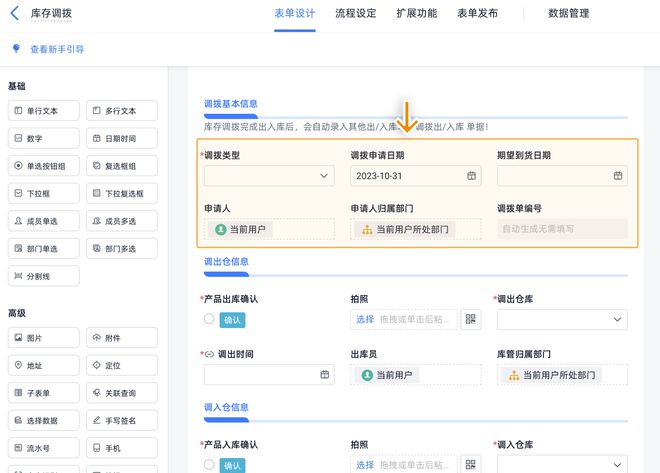The width and height of the screenshot is (660, 473).
Task: Add 下拉框 widget from the sidebar
Action: coord(43,193)
